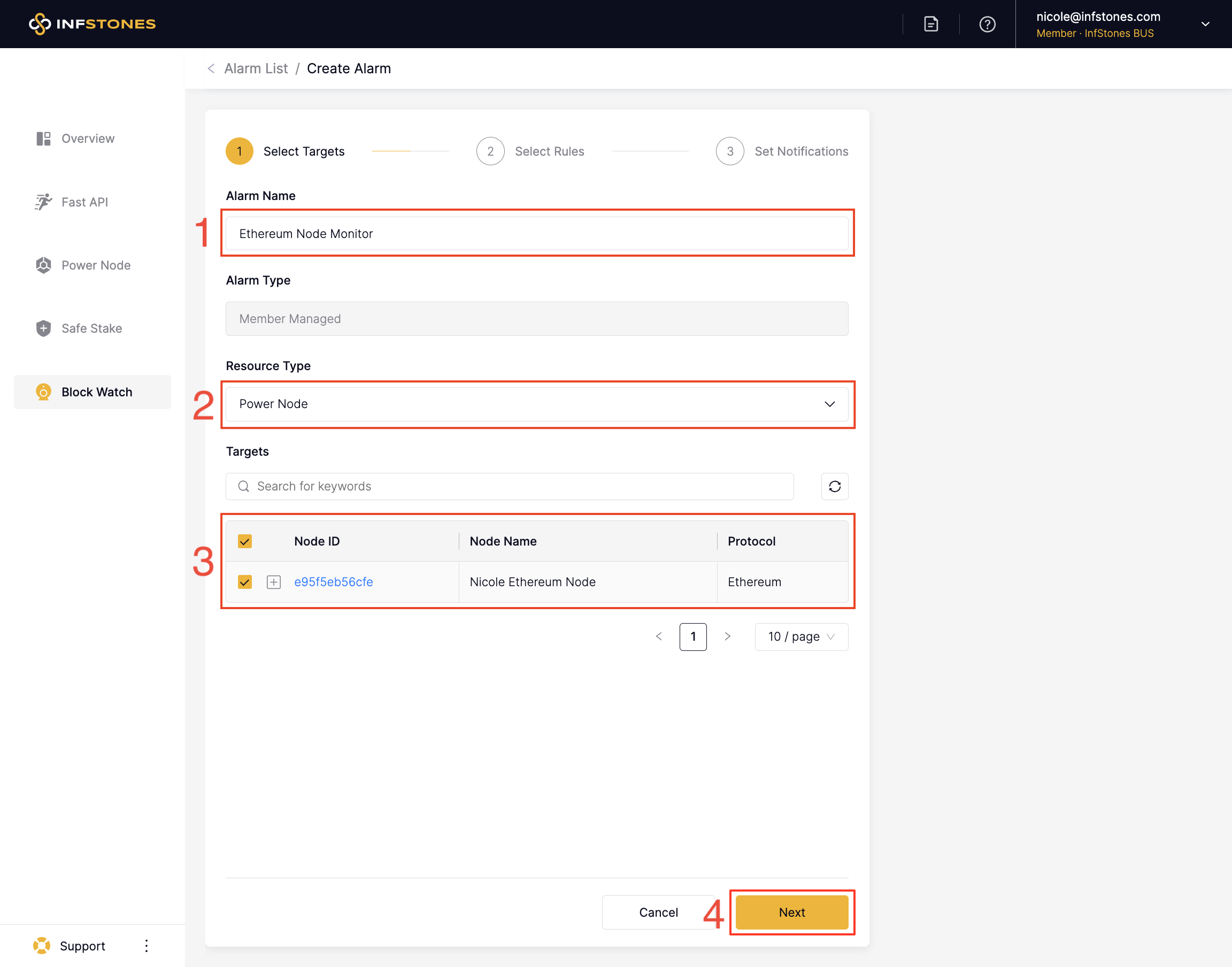This screenshot has width=1232, height=967.
Task: Click the Safe Stake shield icon
Action: pos(43,328)
